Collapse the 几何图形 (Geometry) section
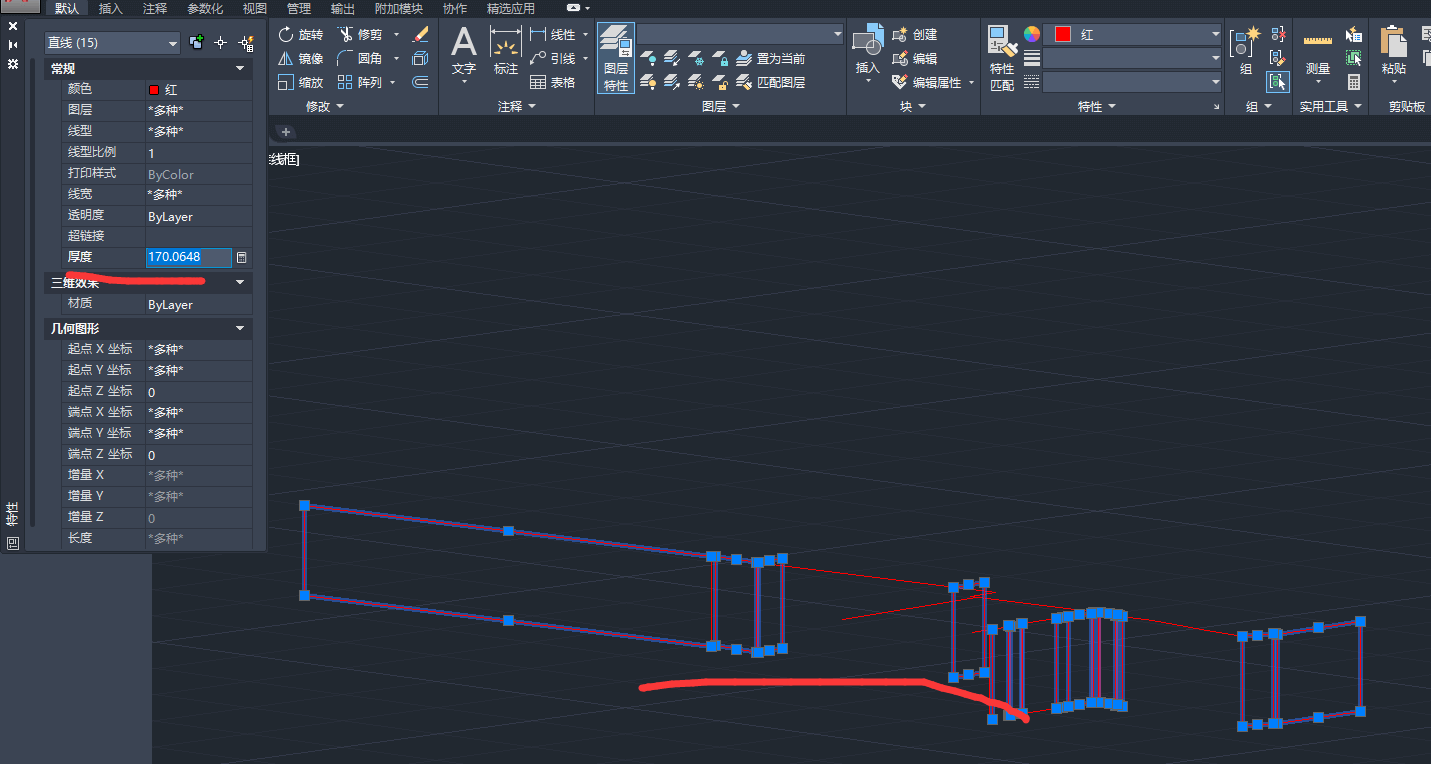Viewport: 1431px width, 764px height. (240, 328)
